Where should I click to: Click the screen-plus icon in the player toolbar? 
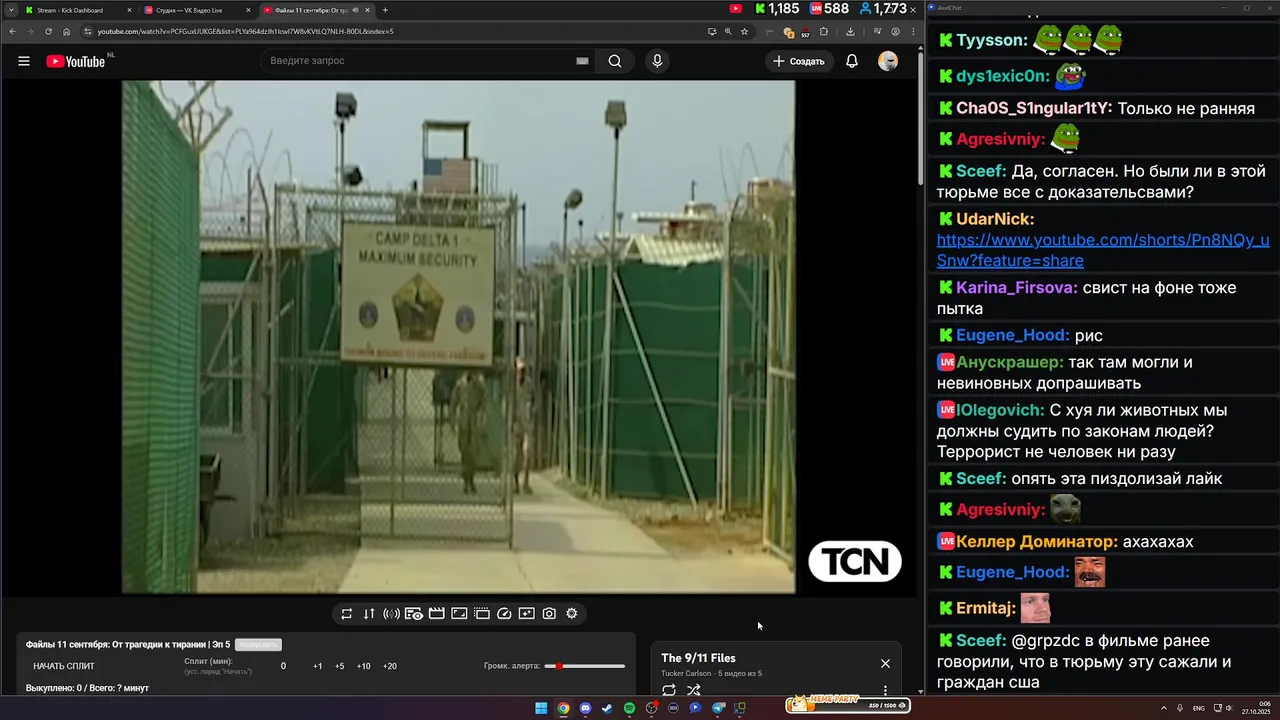click(527, 614)
